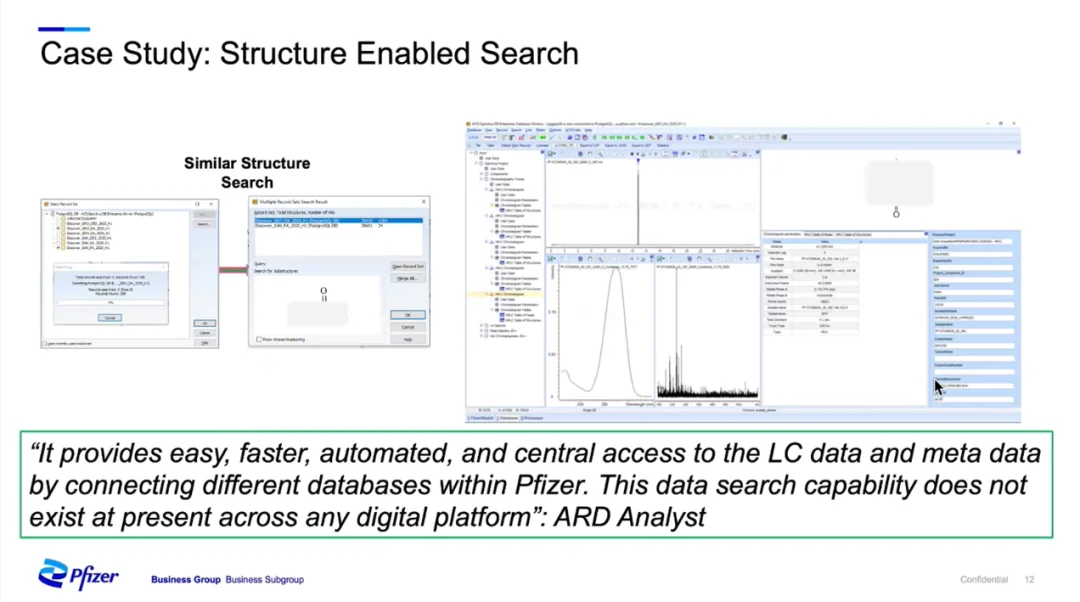Toggle the Open recently used record set checkbox
This screenshot has height=602, width=1080.
coord(45,343)
